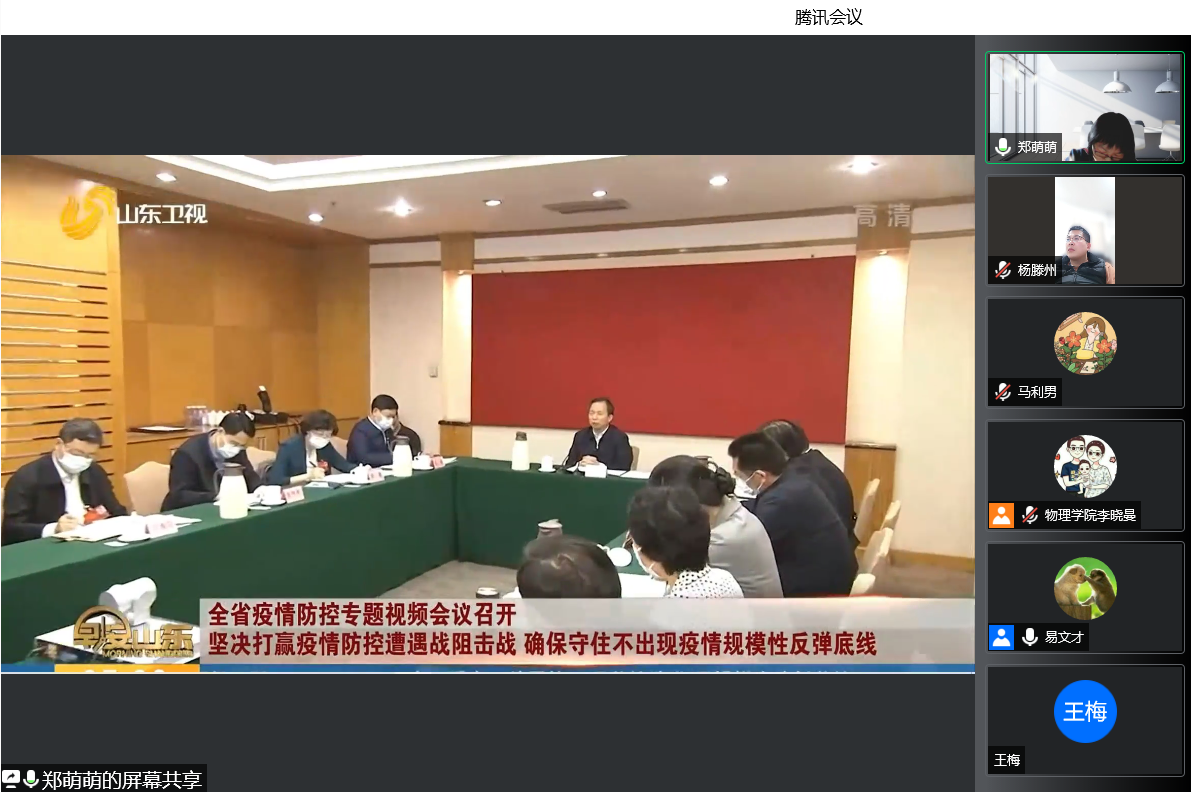
Task: Click 马利男's cartoon girl avatar
Action: [1085, 343]
